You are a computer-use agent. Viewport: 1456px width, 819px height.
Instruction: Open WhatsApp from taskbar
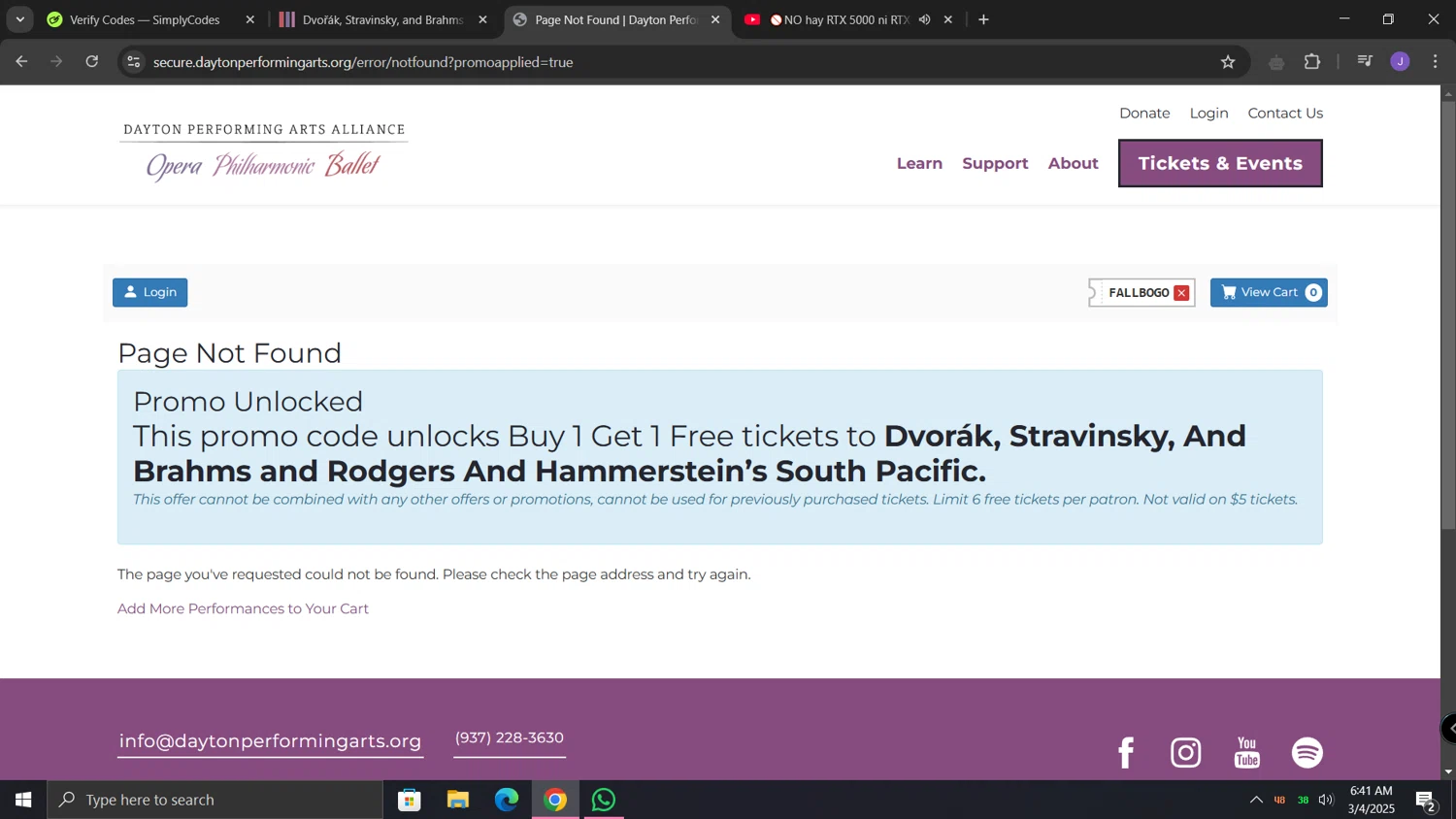(x=604, y=800)
